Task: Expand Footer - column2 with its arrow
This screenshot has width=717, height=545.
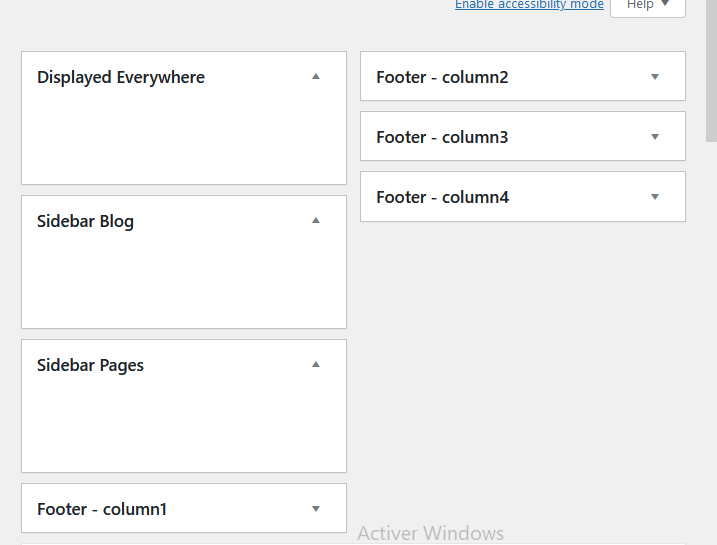Action: 655,77
